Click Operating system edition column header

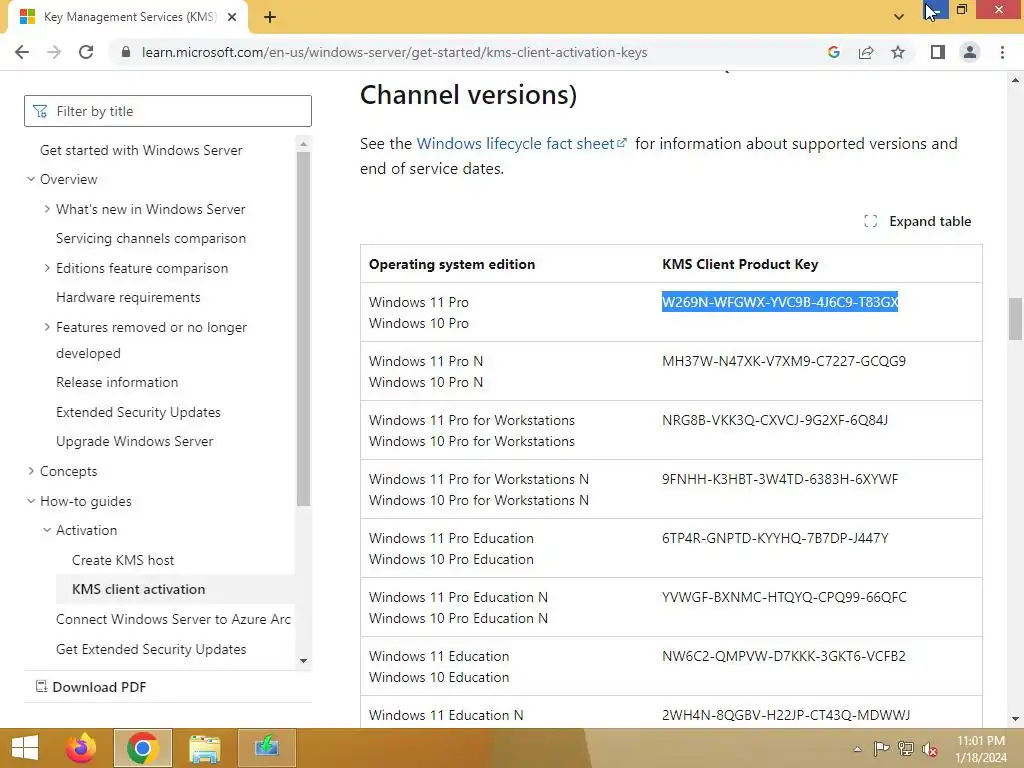(x=452, y=264)
